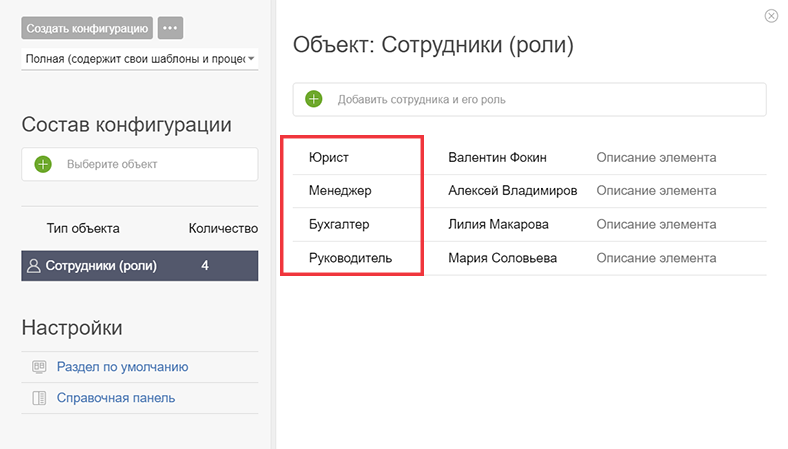Screen dimensions: 788x449
Task: Click the name Лилия Макарова
Action: [498, 225]
